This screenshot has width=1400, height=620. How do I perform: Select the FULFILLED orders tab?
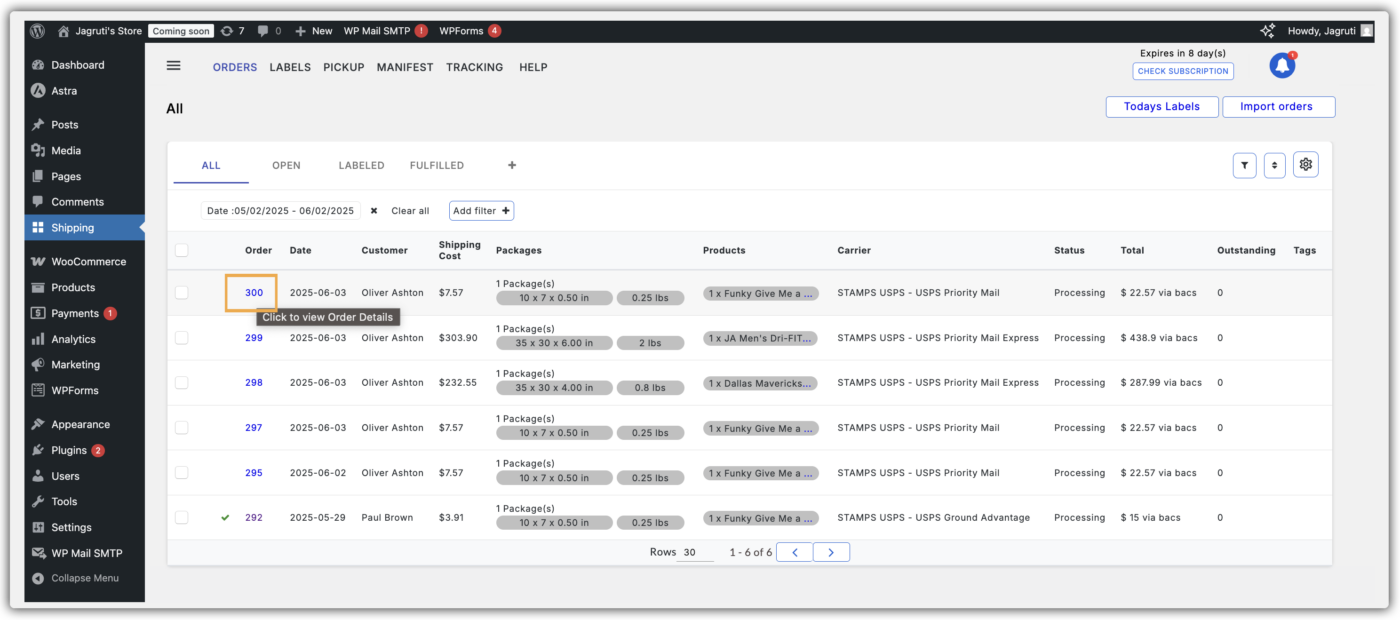pyautogui.click(x=437, y=165)
